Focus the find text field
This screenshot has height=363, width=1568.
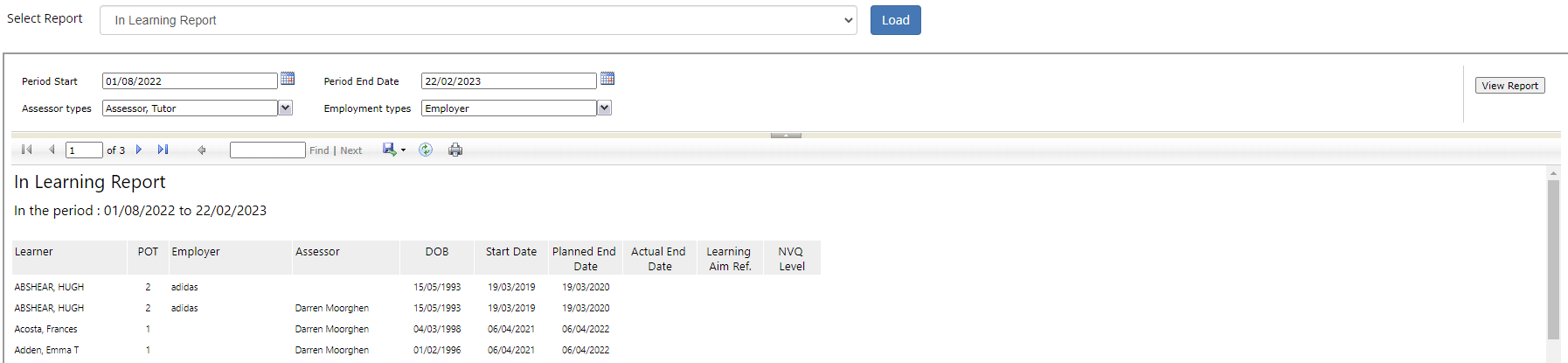(267, 150)
